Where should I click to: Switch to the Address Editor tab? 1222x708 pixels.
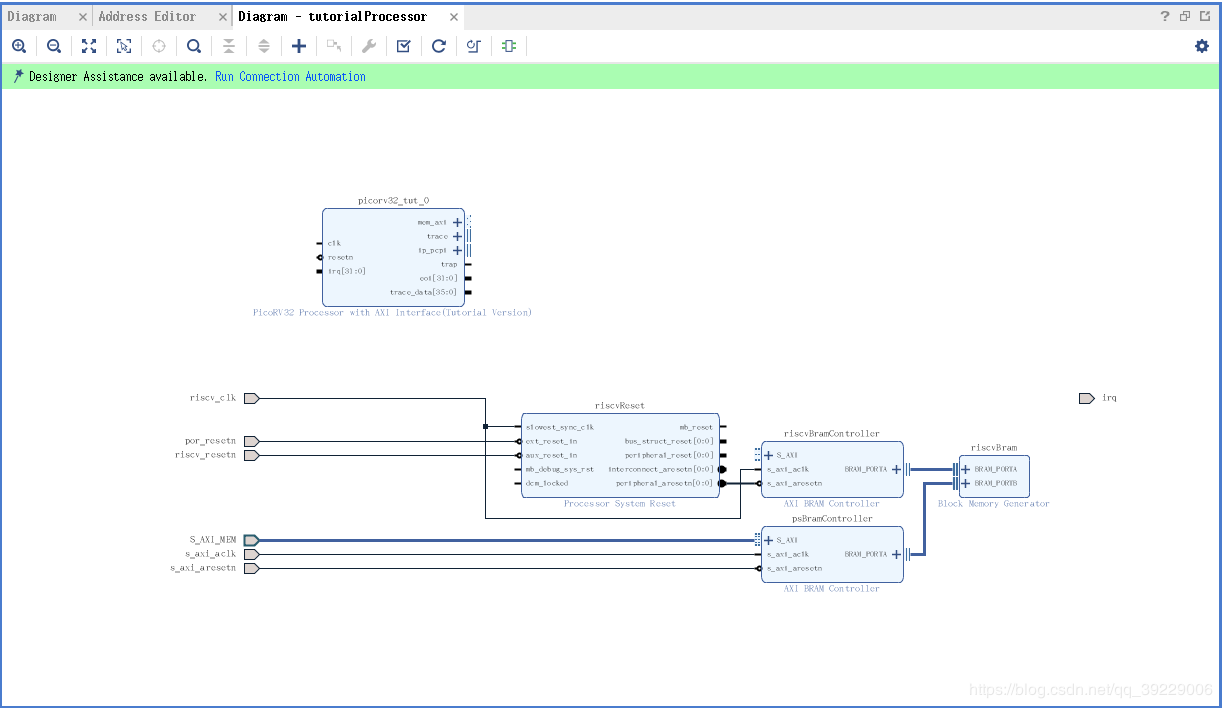tap(147, 16)
